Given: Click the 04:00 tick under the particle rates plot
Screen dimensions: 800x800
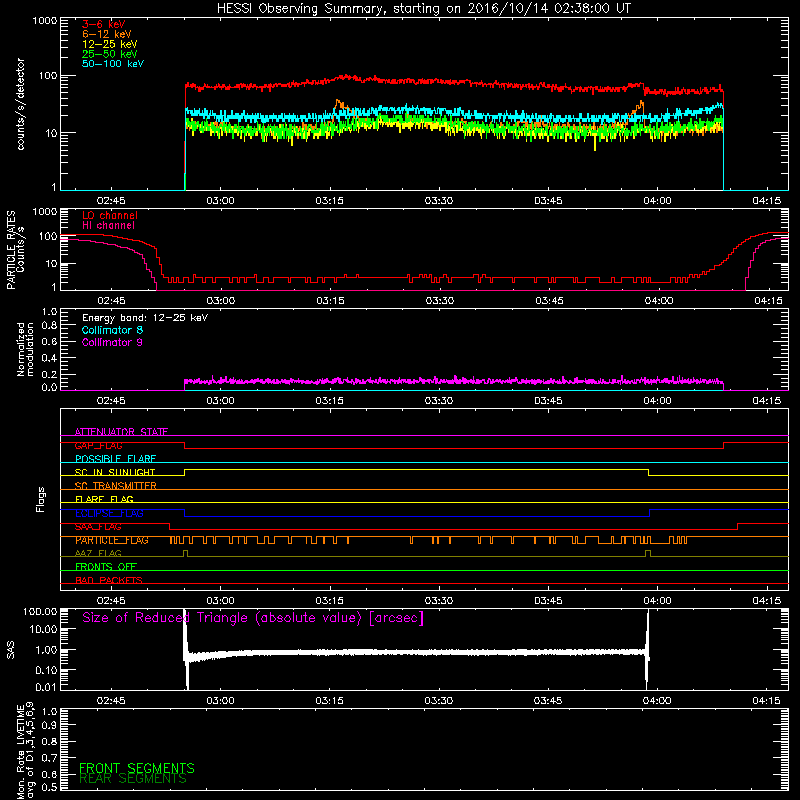Looking at the screenshot, I should [658, 301].
